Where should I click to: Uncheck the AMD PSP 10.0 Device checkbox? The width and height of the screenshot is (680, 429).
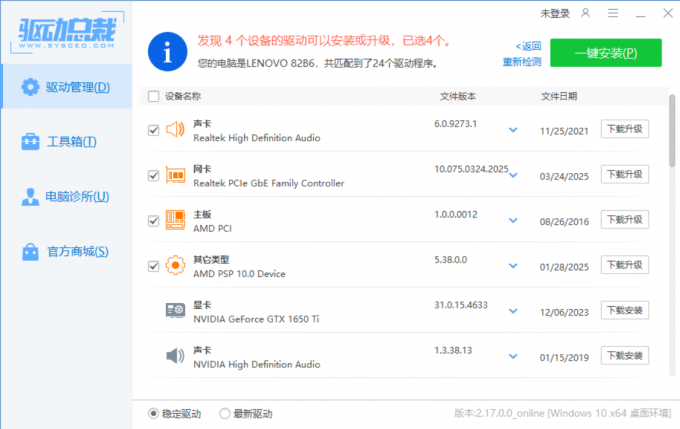point(154,266)
